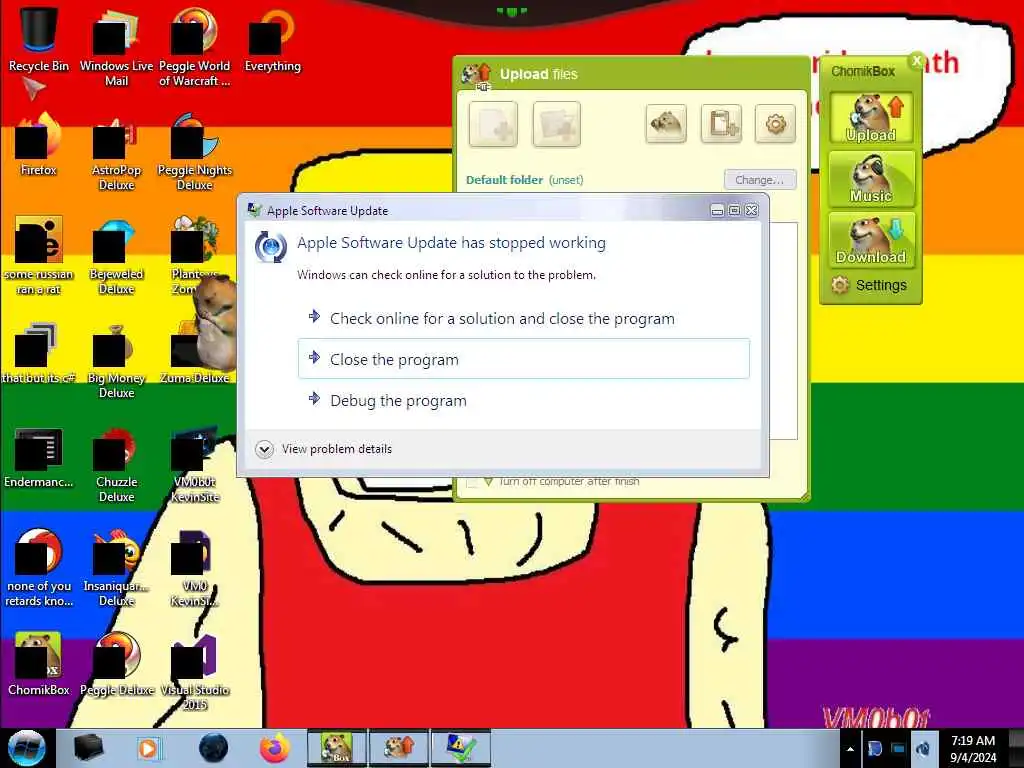
Task: Open media player from the taskbar
Action: point(149,748)
